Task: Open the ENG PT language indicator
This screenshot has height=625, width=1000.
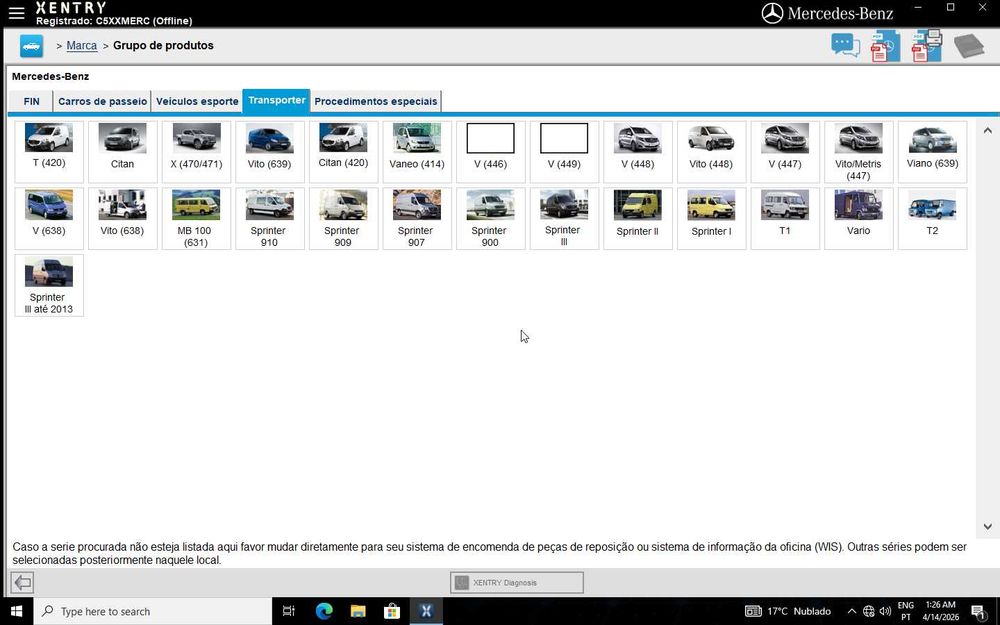Action: tap(906, 611)
